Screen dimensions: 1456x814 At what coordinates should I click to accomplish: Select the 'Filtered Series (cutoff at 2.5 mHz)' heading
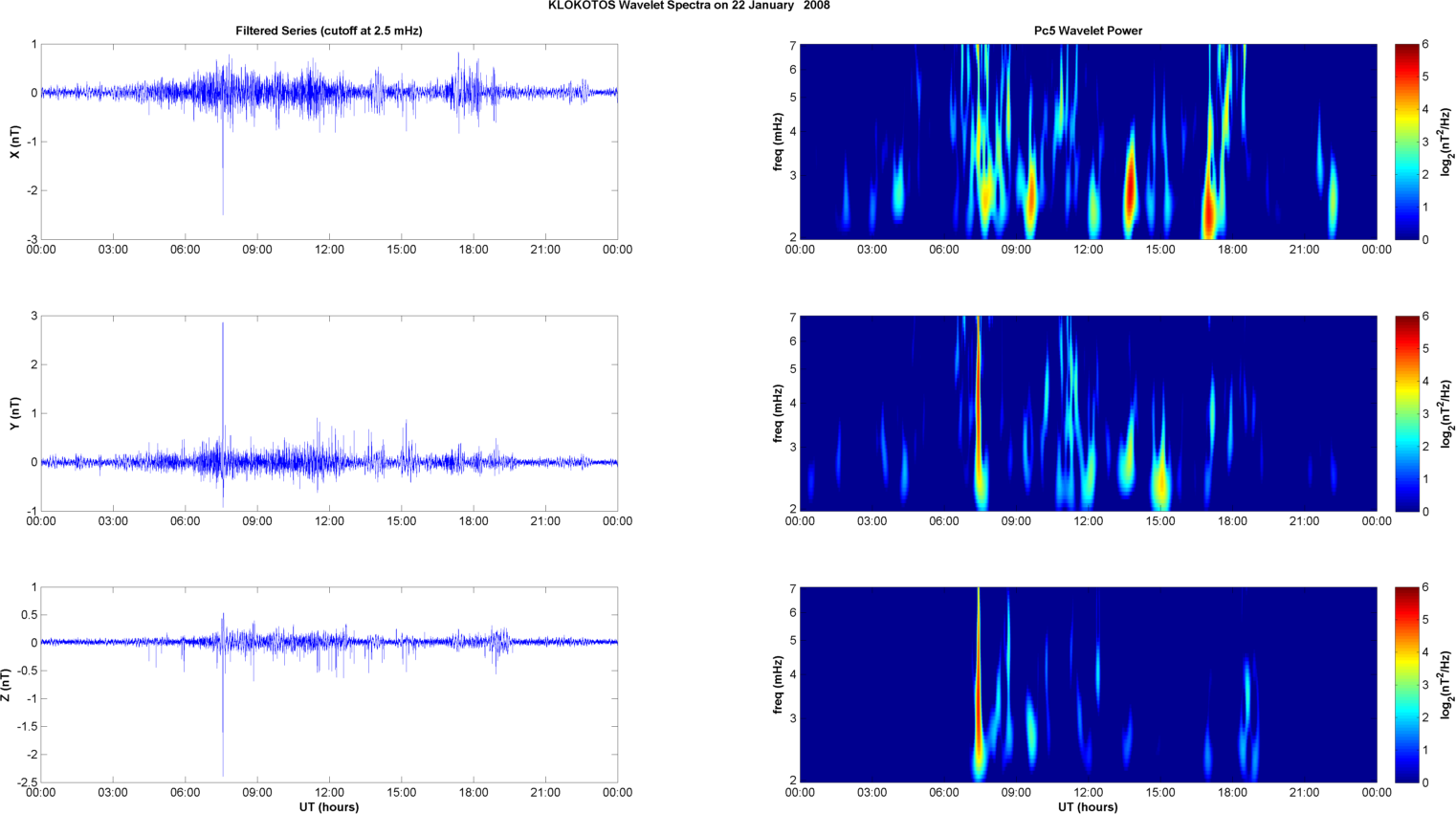coord(329,31)
